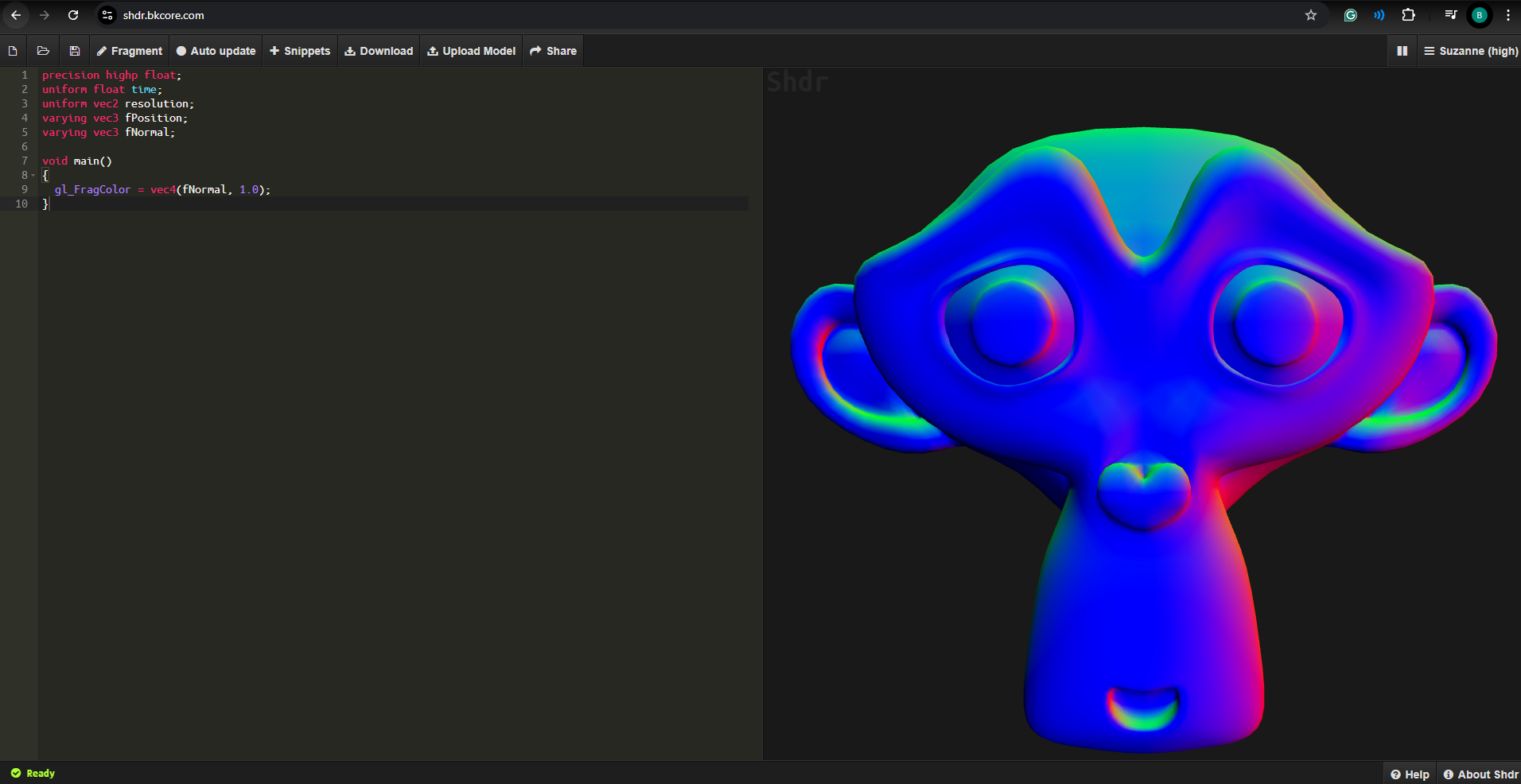
Task: Expand the Snippets menu
Action: 300,51
